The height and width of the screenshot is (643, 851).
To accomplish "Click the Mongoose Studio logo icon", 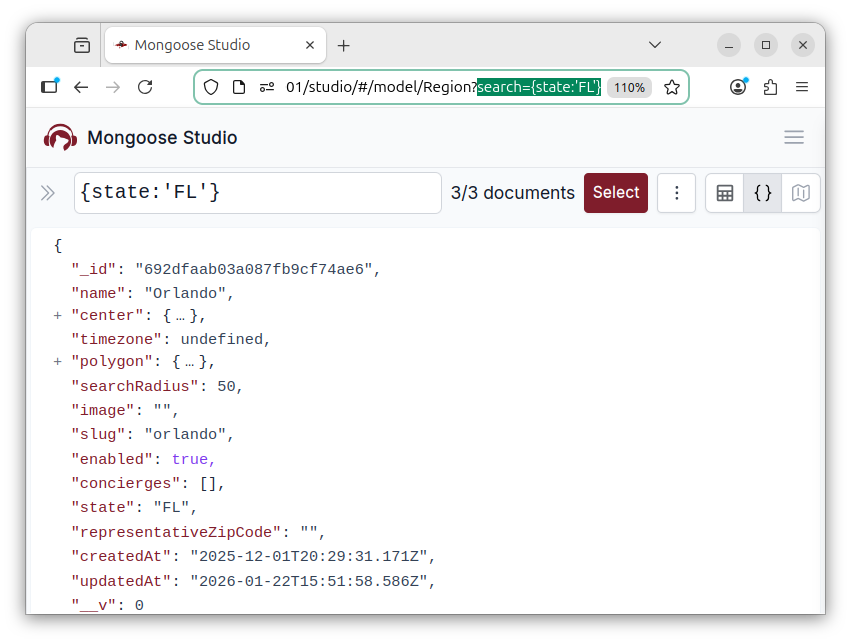I will pos(60,137).
